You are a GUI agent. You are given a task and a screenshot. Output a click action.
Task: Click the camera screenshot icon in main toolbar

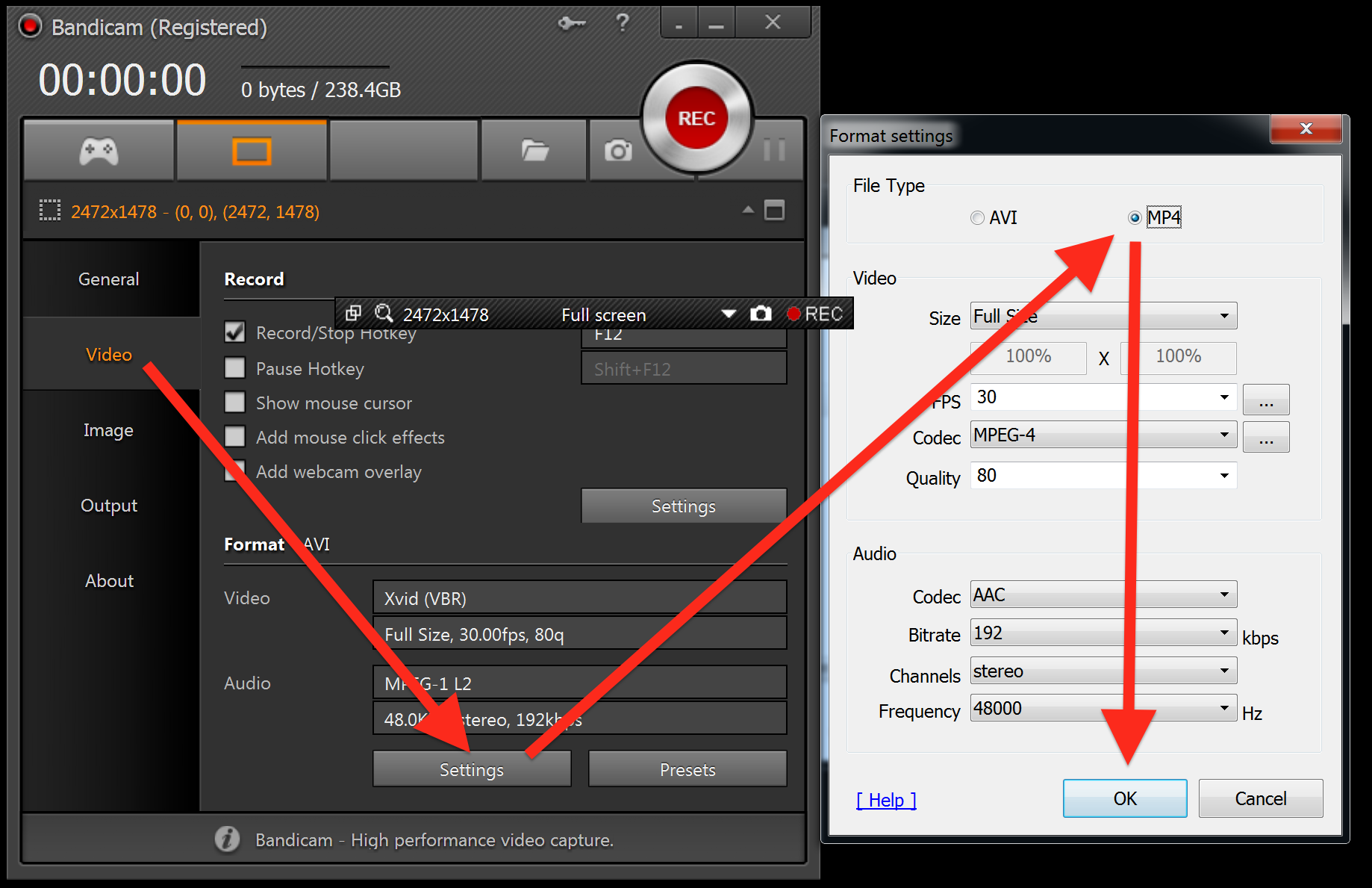(x=617, y=151)
